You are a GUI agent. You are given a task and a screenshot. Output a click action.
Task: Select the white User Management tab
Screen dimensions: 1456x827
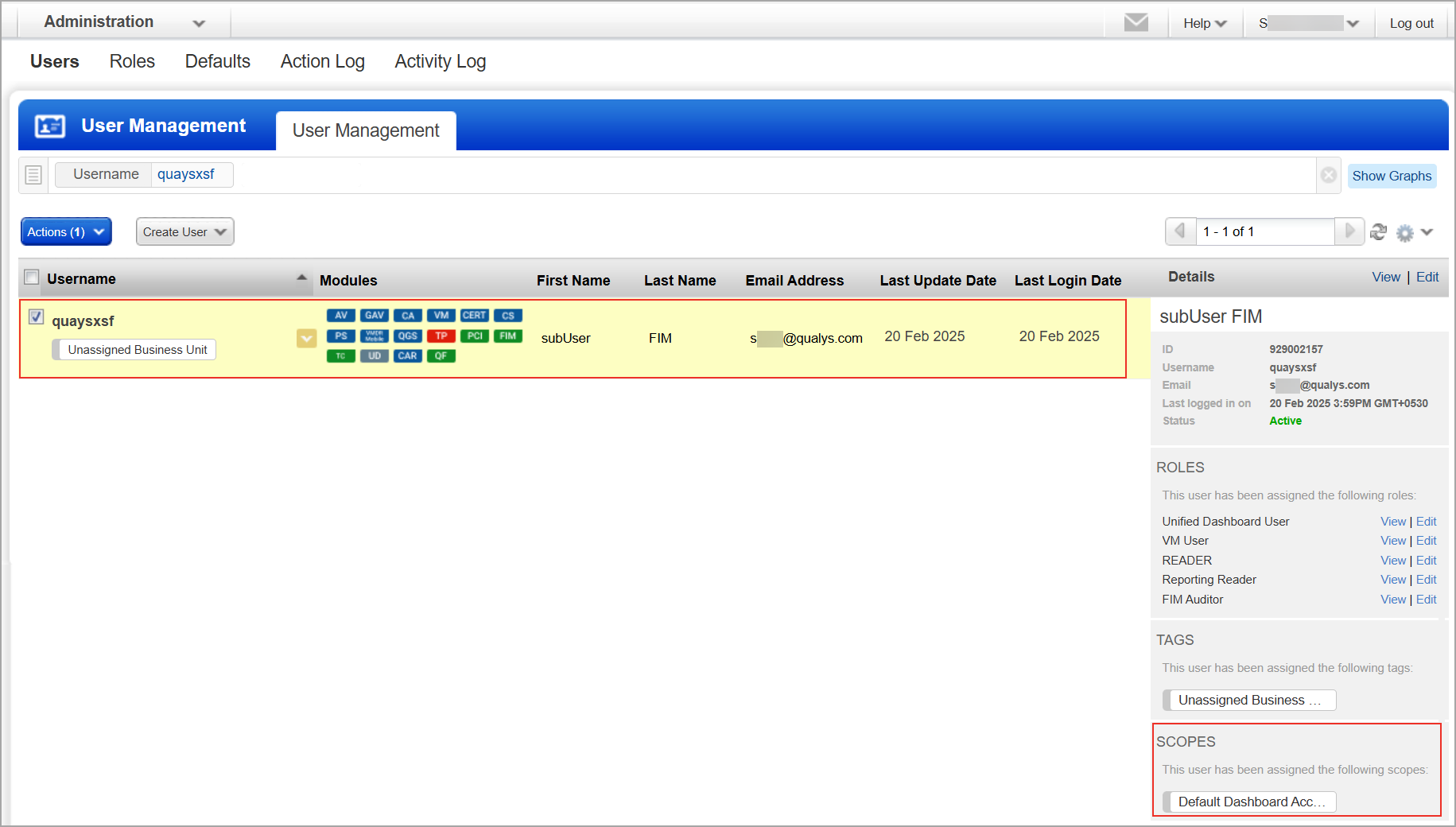pyautogui.click(x=366, y=130)
